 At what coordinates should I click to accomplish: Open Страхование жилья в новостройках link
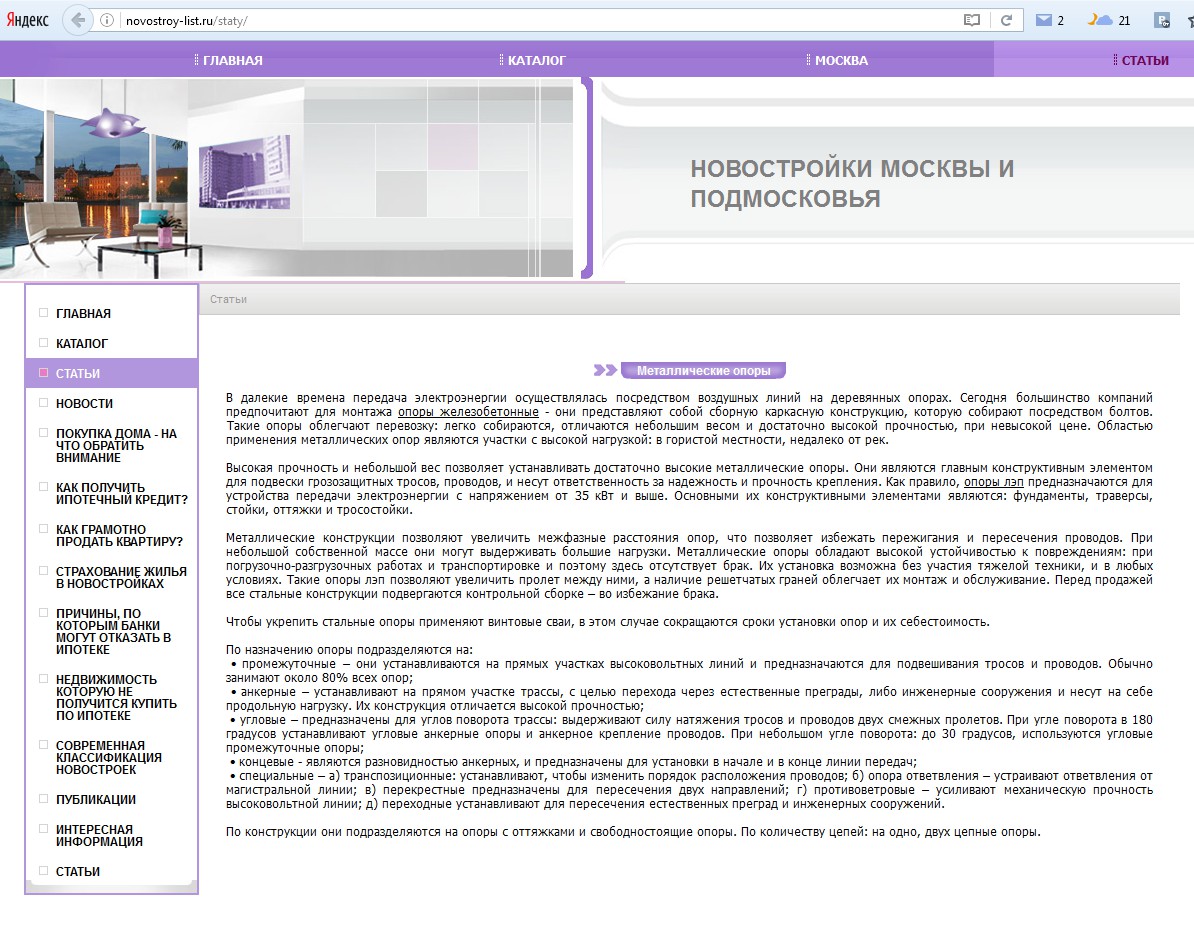click(x=120, y=577)
